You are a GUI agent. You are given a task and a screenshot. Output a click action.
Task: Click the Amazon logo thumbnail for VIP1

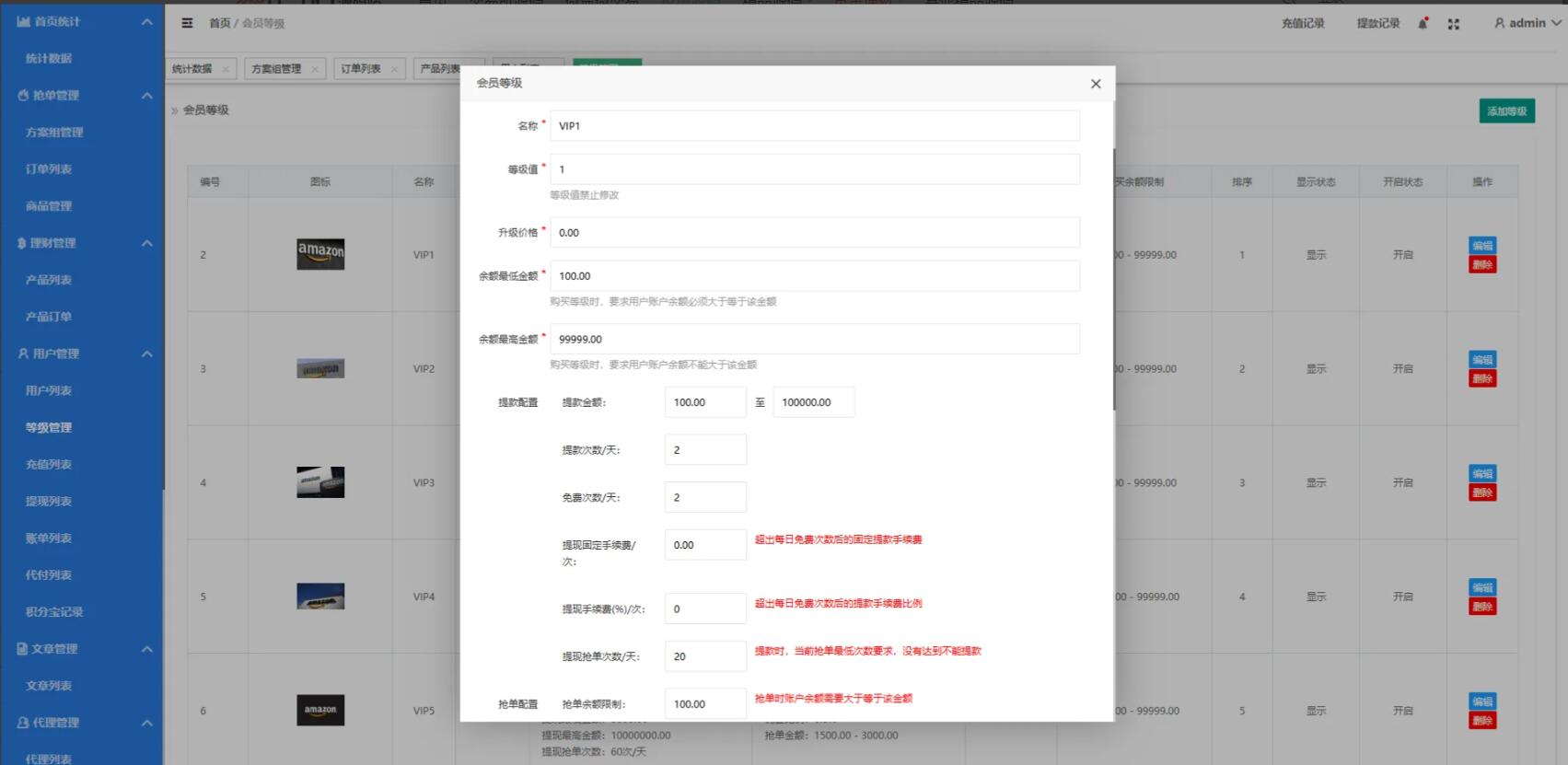pos(320,254)
